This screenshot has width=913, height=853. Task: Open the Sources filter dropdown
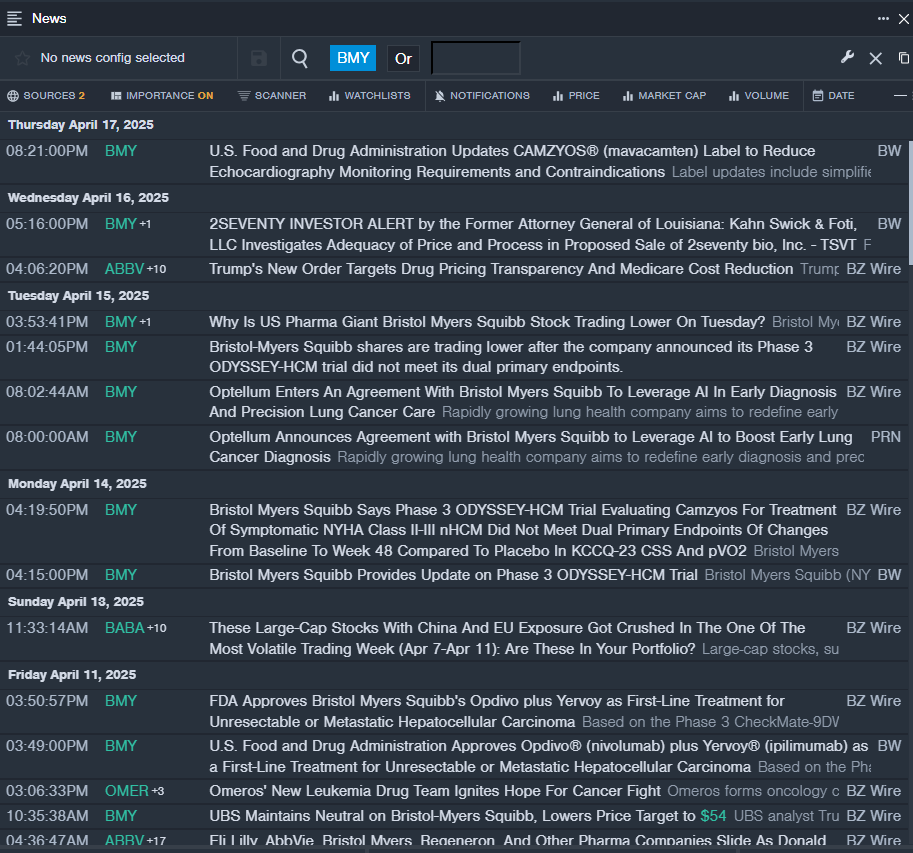(46, 96)
